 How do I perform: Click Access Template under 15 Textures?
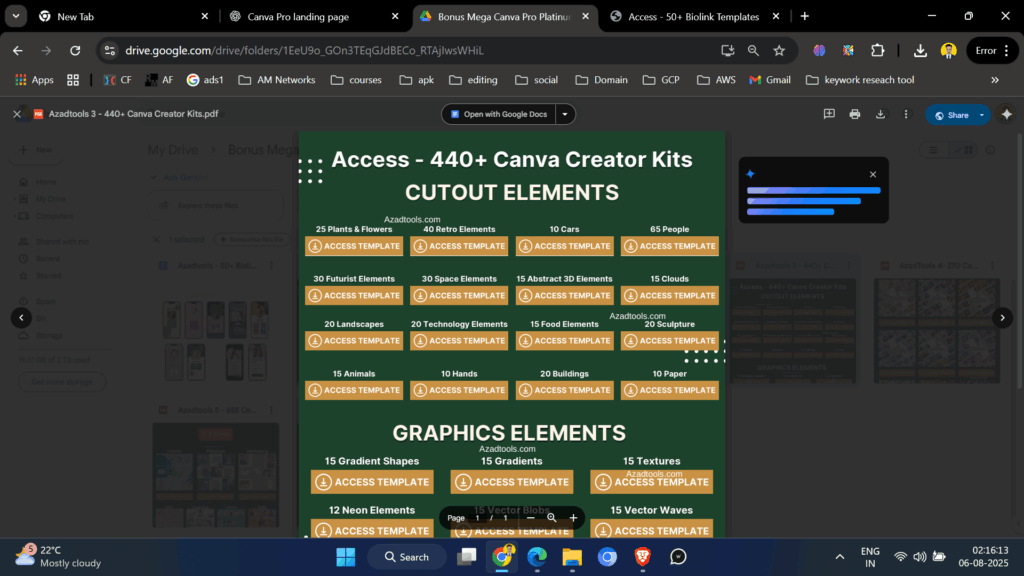tap(652, 482)
